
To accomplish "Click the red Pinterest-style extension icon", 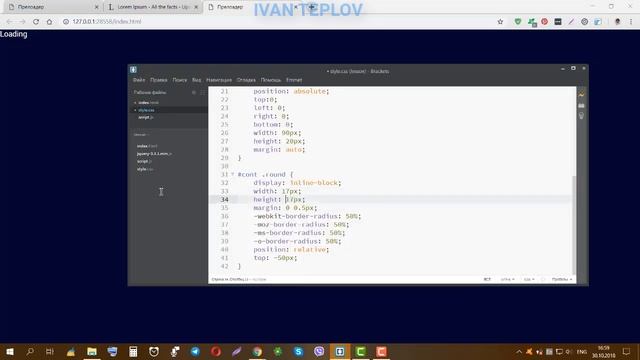I will (x=544, y=22).
